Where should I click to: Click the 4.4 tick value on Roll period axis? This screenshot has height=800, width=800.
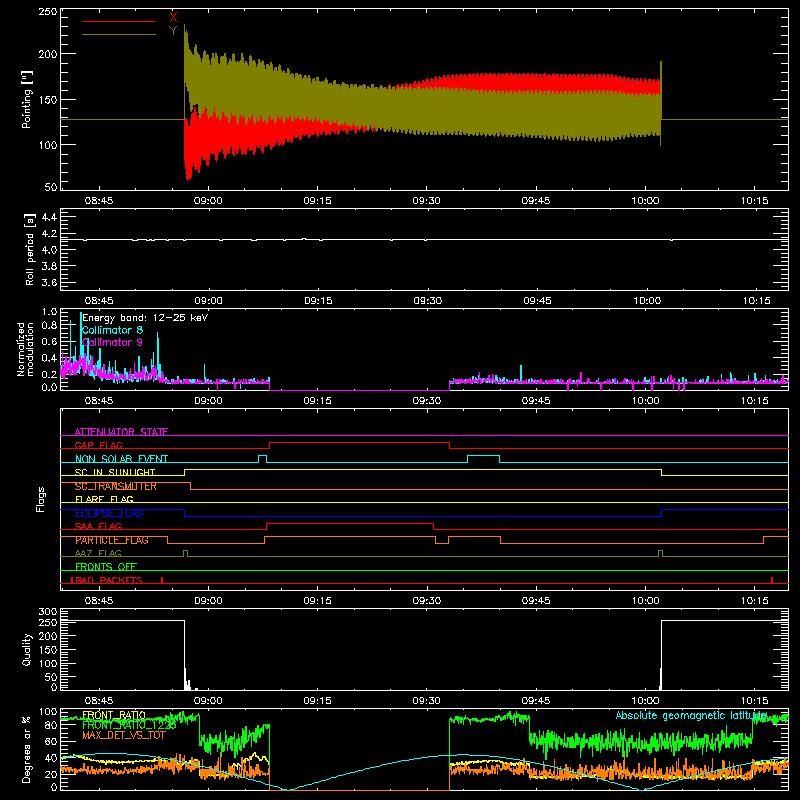tap(49, 217)
